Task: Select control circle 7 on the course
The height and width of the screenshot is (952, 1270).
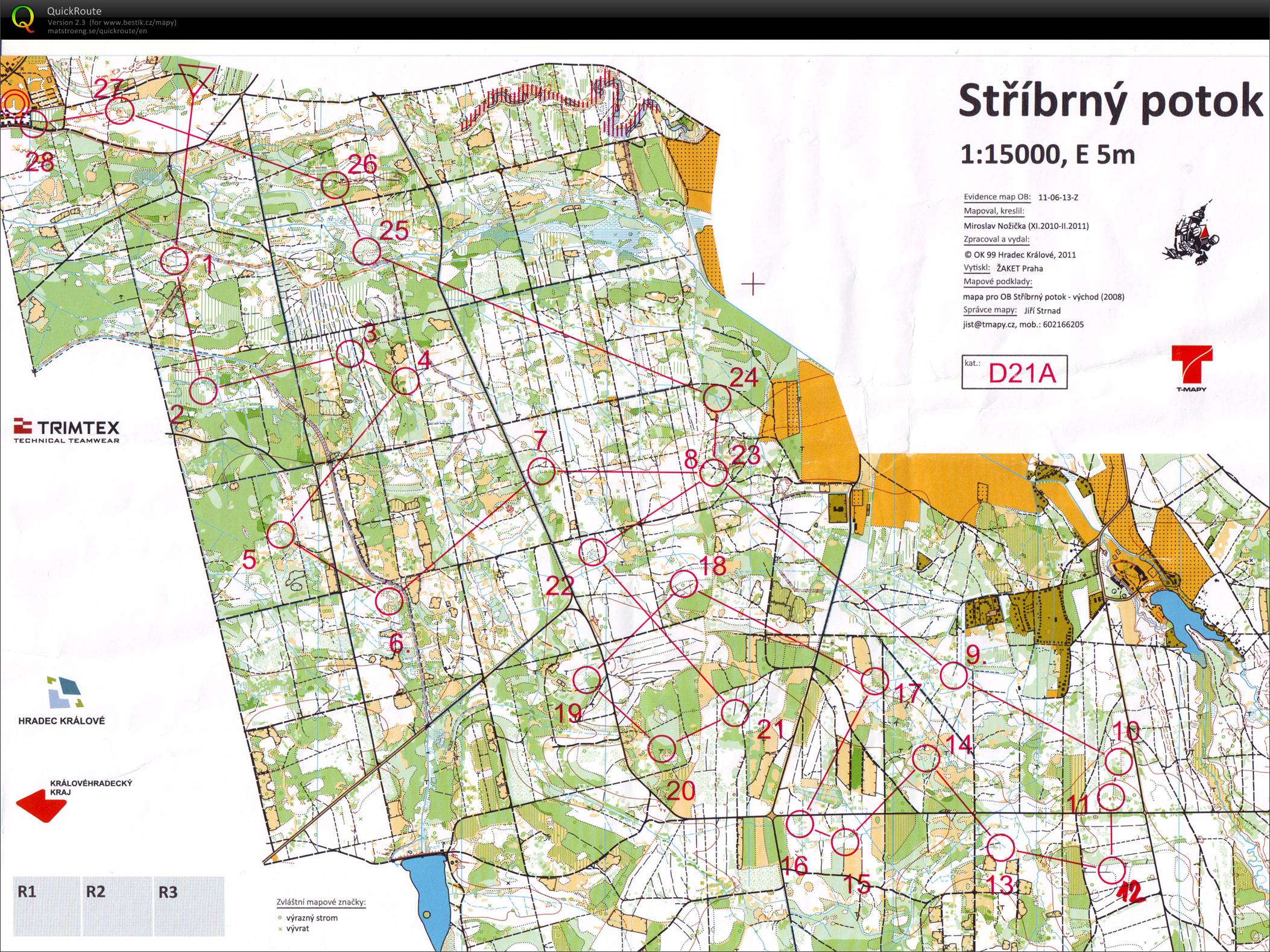Action: (x=541, y=471)
